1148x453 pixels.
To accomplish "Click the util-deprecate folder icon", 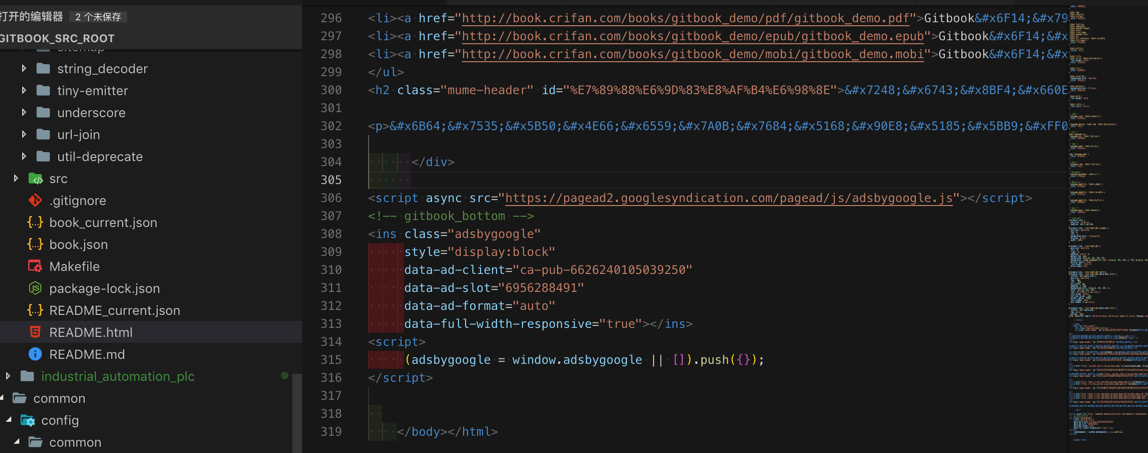I will (42, 157).
